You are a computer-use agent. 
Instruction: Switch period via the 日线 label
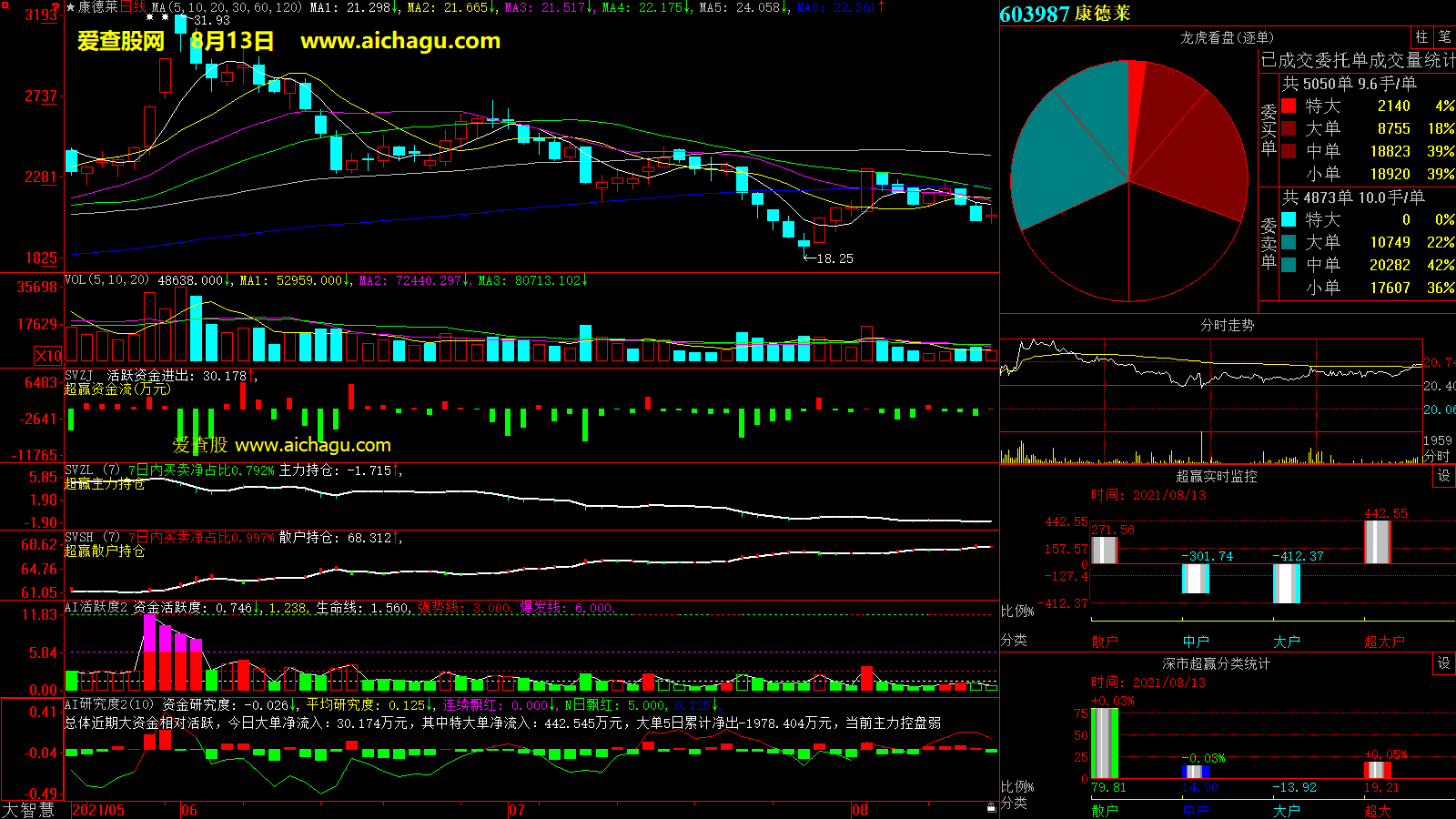[133, 7]
